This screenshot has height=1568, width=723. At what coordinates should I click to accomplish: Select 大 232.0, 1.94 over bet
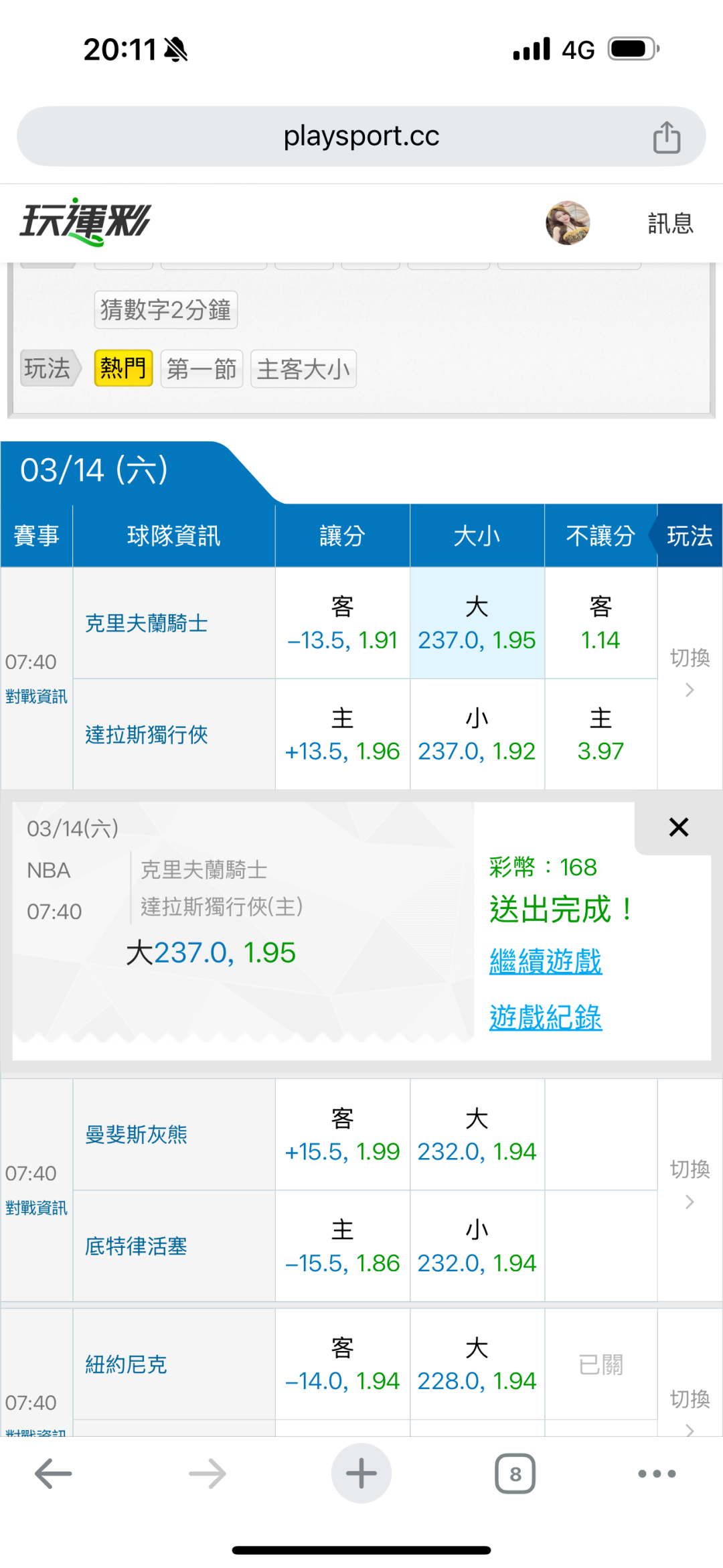point(477,1135)
